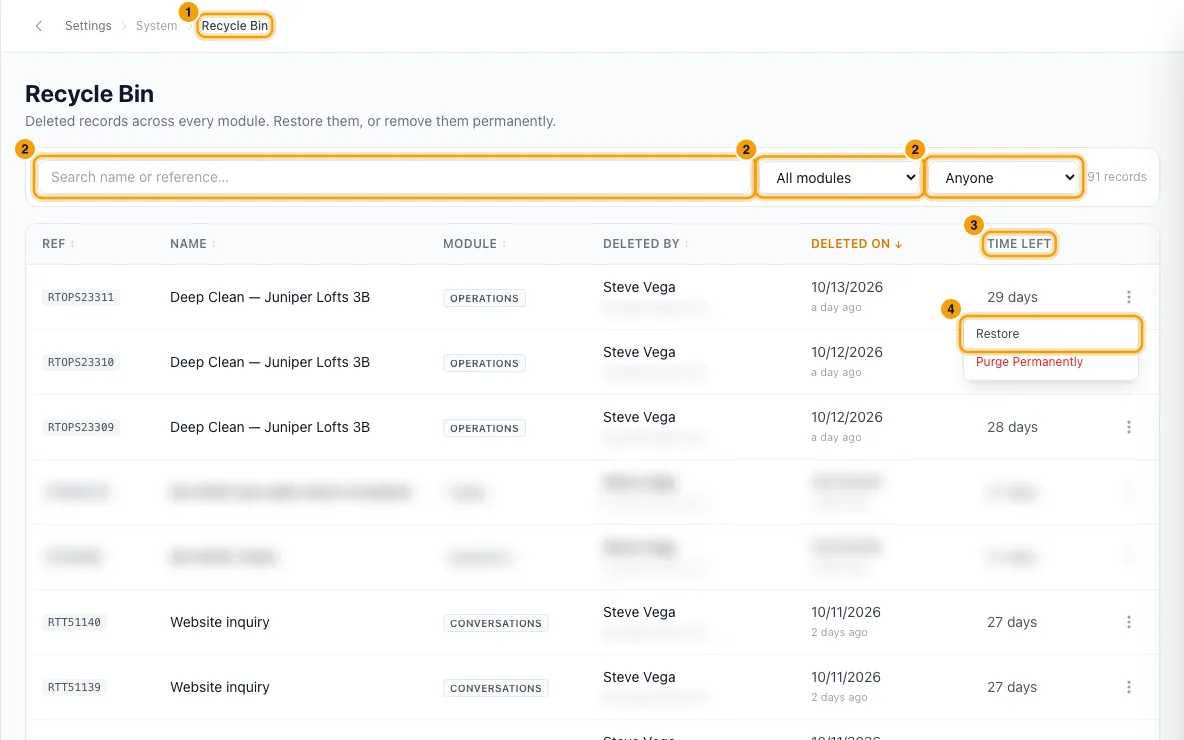The image size is (1184, 740).
Task: Open Deep Clean record in row RTOPS23309
Action: (x=270, y=427)
